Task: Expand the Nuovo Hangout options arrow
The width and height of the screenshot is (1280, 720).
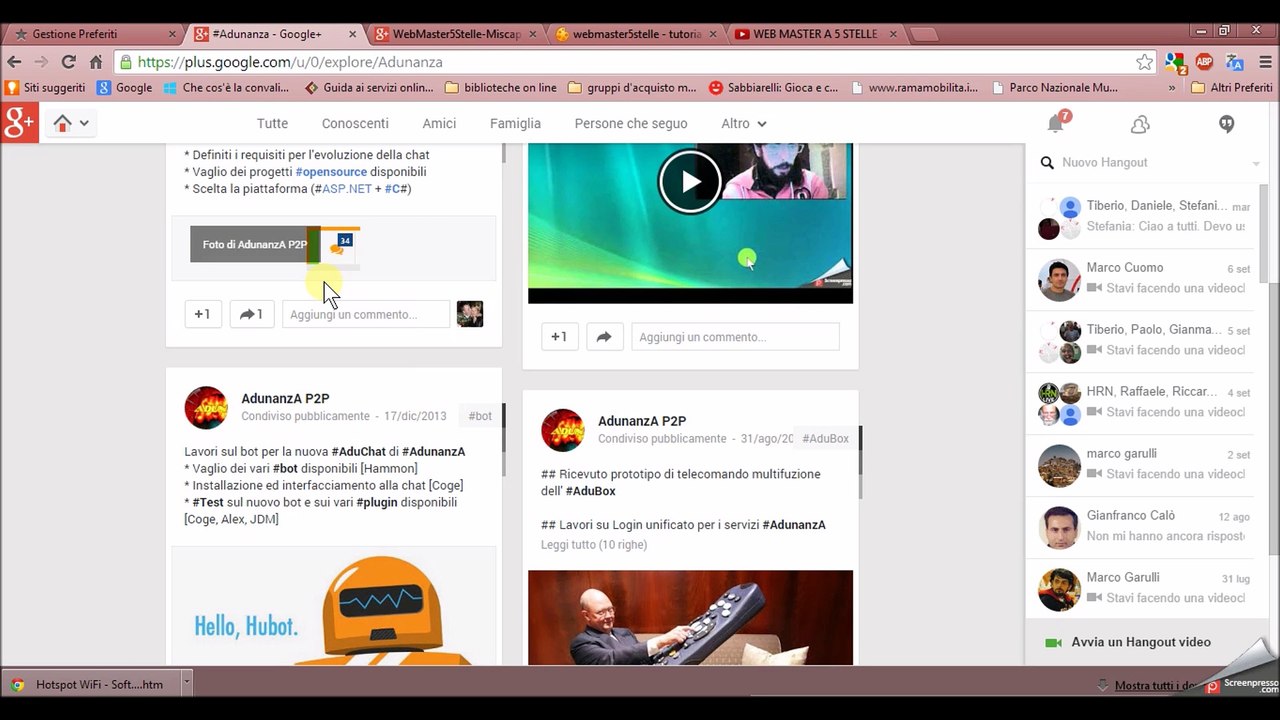Action: (1256, 163)
